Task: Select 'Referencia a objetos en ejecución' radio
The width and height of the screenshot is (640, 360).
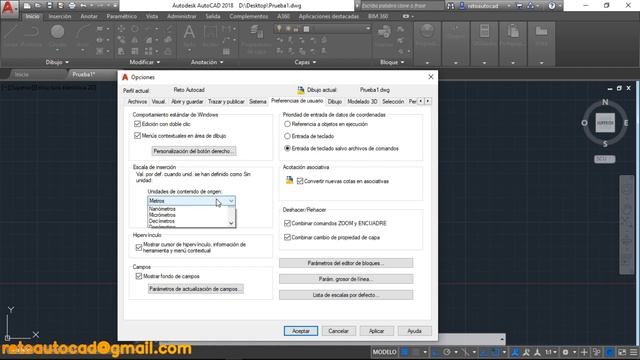Action: pyautogui.click(x=287, y=124)
